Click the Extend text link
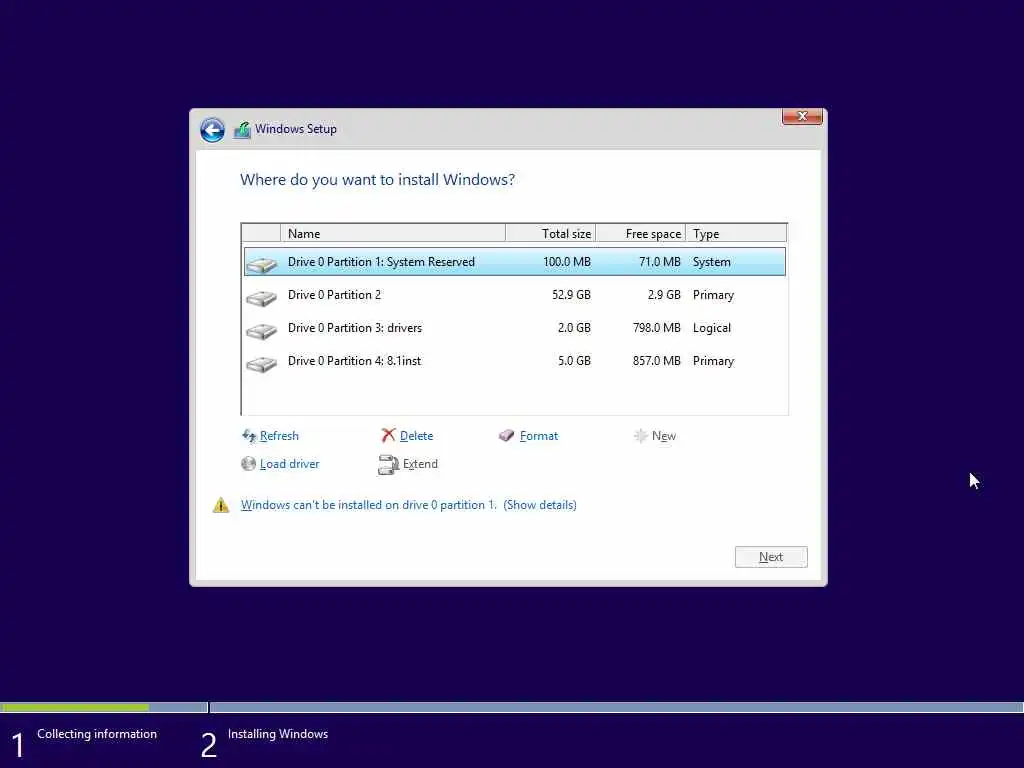The image size is (1024, 768). pyautogui.click(x=420, y=464)
